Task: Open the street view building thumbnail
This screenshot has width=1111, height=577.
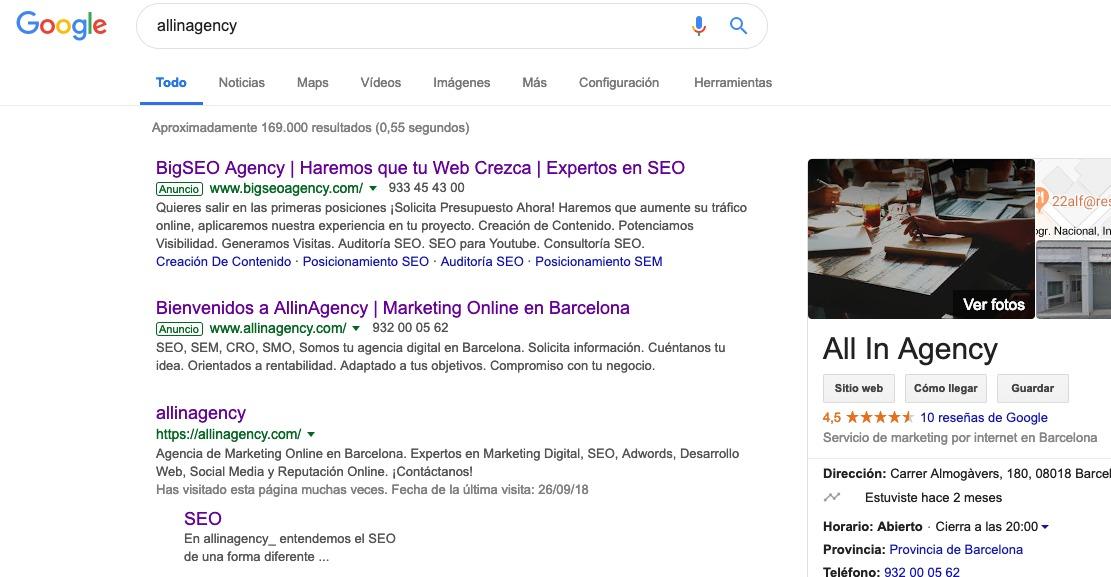Action: pos(1073,279)
